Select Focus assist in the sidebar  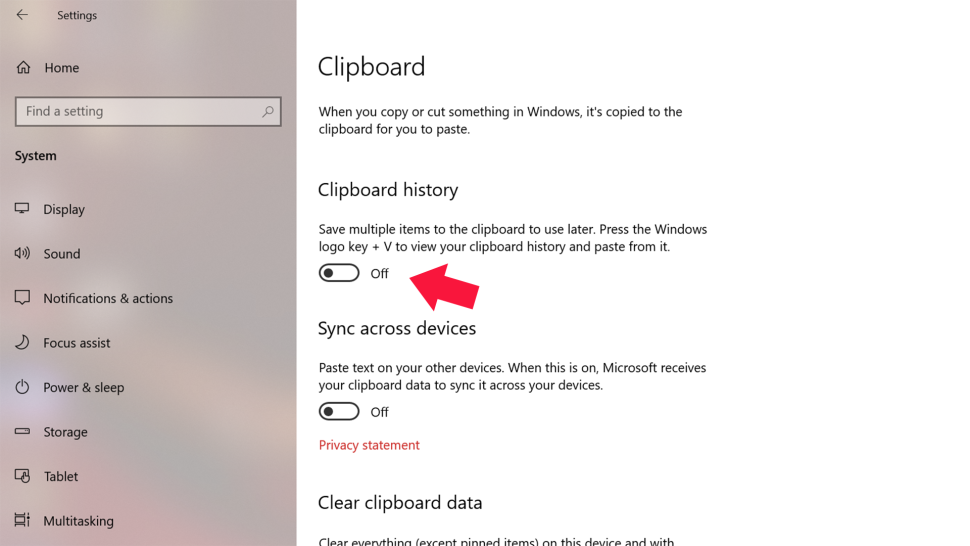pos(77,343)
